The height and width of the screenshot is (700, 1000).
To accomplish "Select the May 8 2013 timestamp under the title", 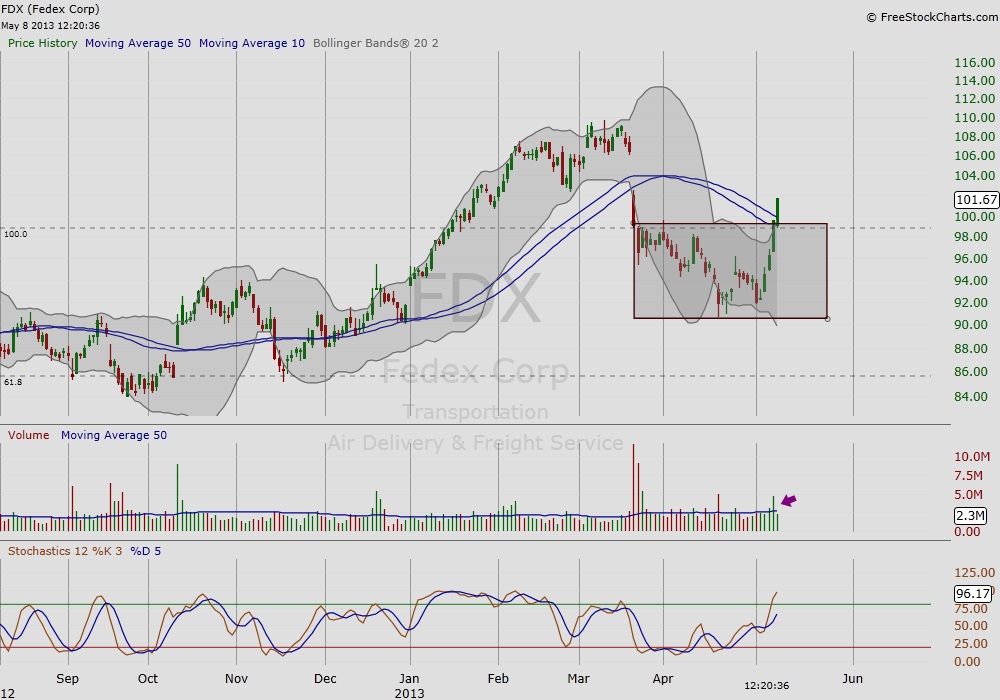I will click(50, 26).
